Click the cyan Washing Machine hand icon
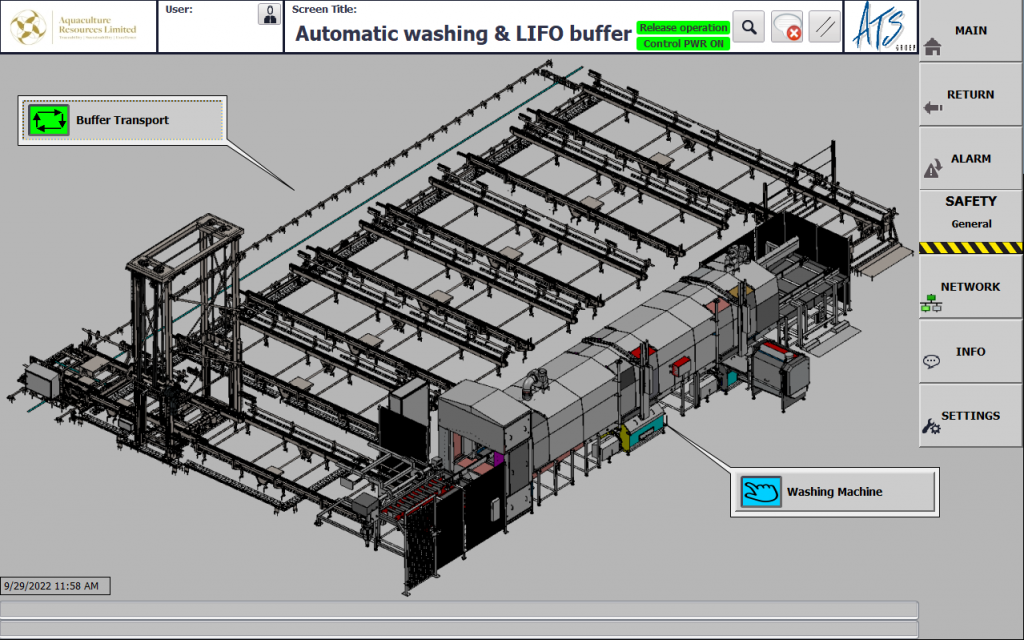This screenshot has width=1024, height=640. pyautogui.click(x=760, y=492)
